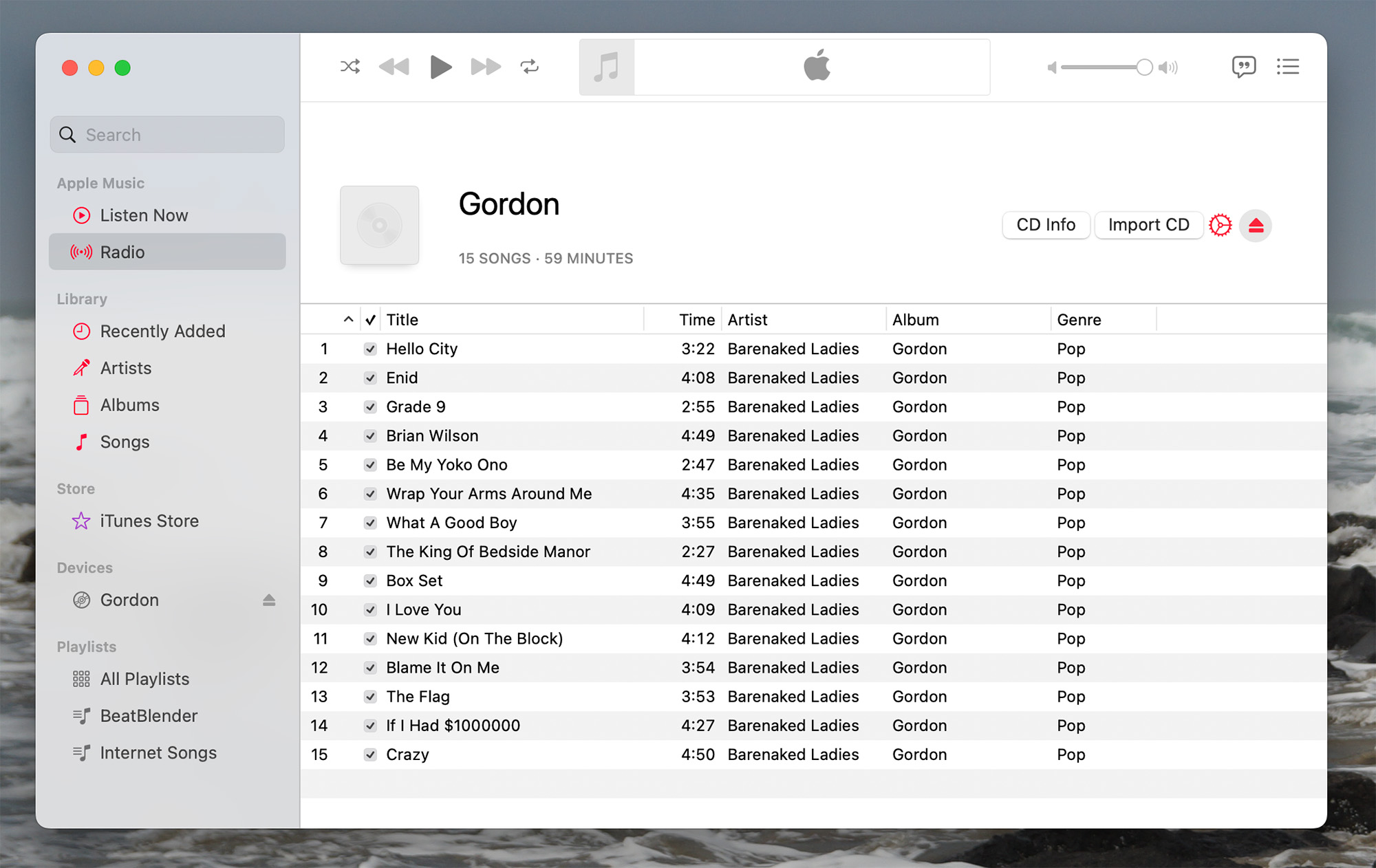Skip to next track

[x=486, y=67]
